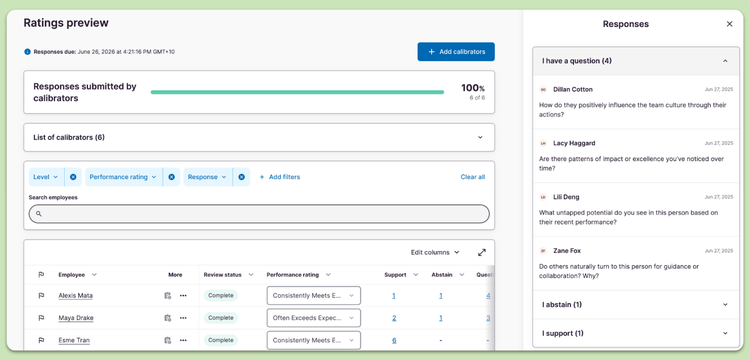
Task: Change Alexis Mata's performance rating
Action: (x=313, y=296)
